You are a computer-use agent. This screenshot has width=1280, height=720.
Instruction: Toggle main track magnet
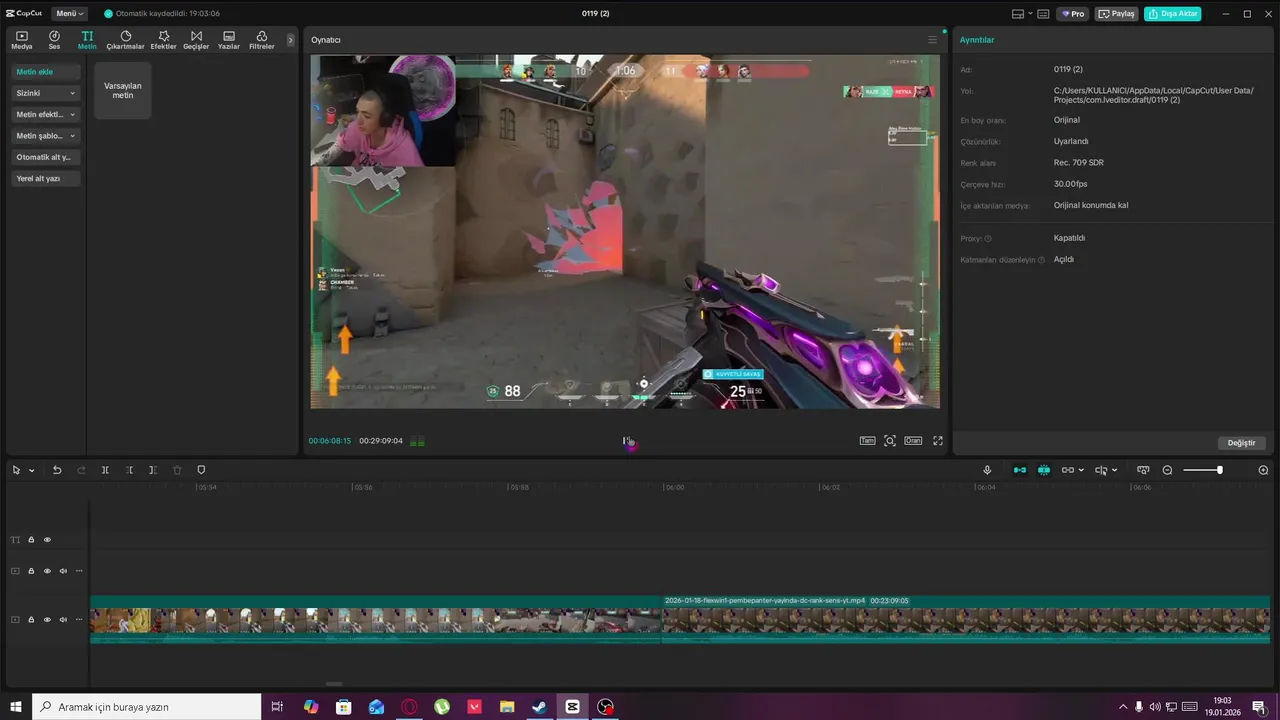click(x=1020, y=470)
